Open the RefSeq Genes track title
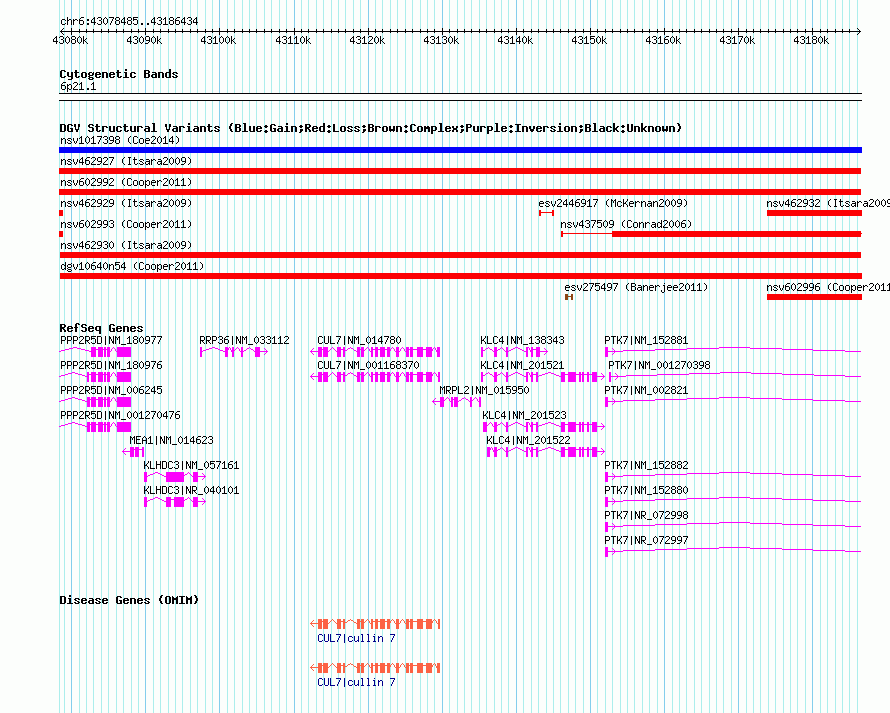The width and height of the screenshot is (890, 713). pyautogui.click(x=101, y=328)
